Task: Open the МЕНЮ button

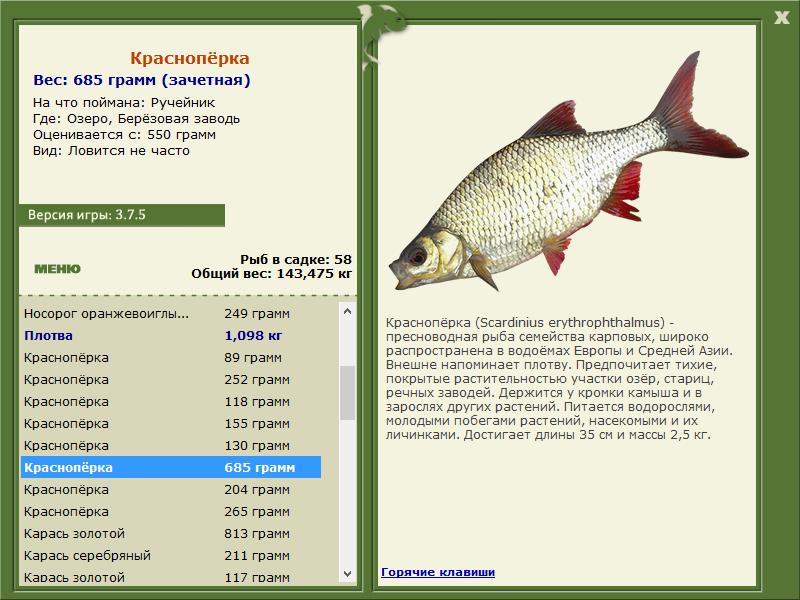Action: 57,269
